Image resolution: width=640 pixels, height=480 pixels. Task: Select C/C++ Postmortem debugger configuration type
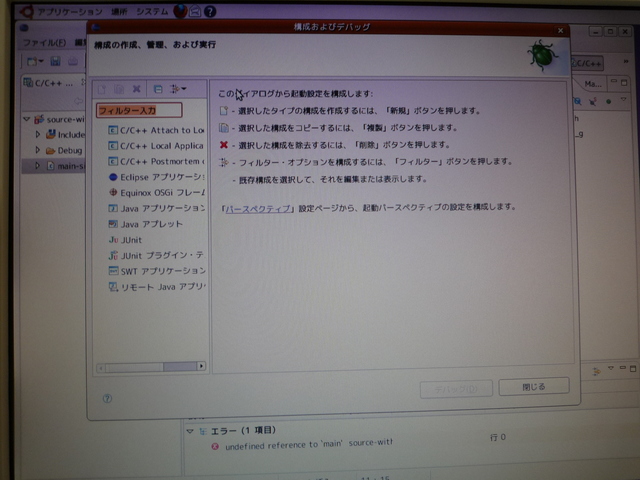(157, 162)
